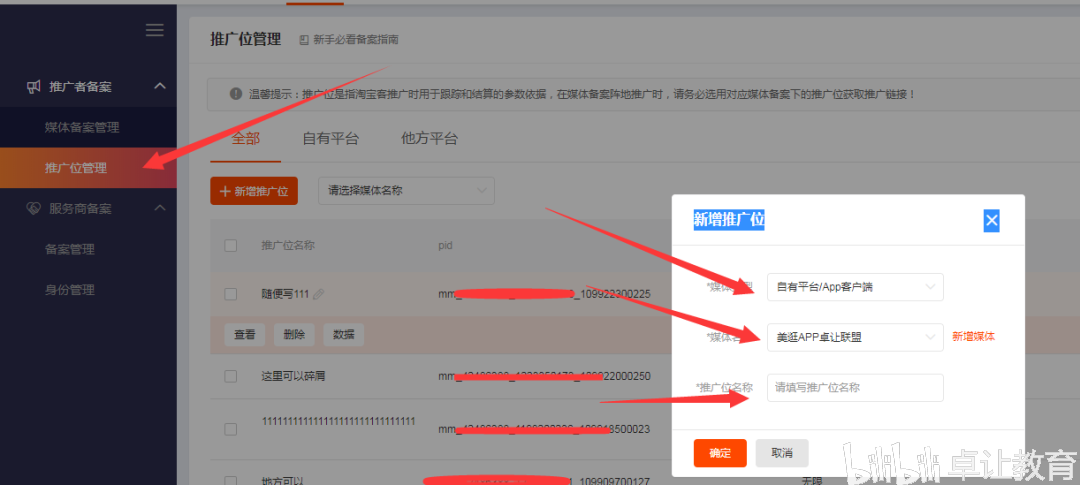Click the 推广位管理 page heading

click(245, 39)
